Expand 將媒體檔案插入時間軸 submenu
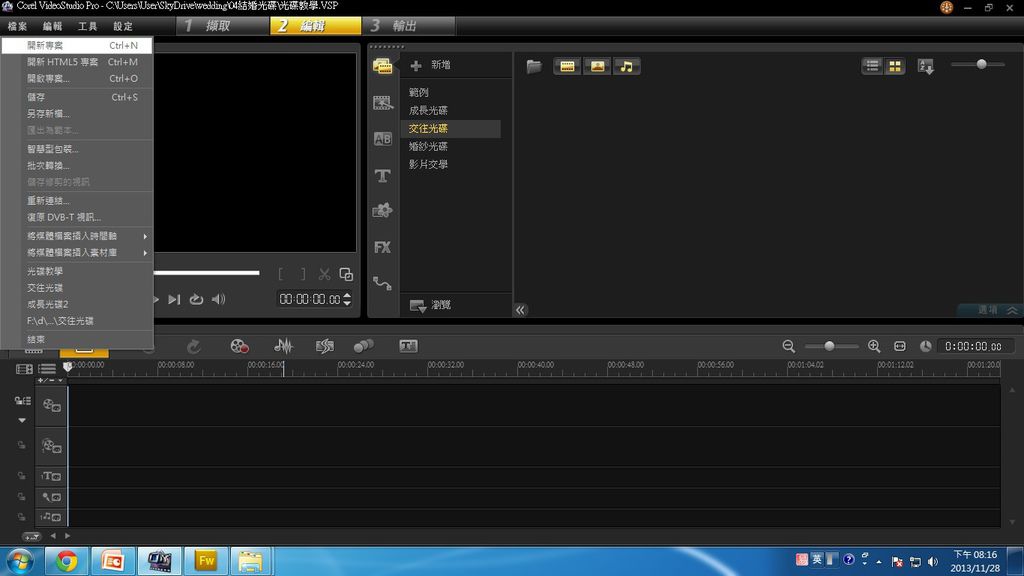Image resolution: width=1024 pixels, height=576 pixels. pyautogui.click(x=86, y=236)
